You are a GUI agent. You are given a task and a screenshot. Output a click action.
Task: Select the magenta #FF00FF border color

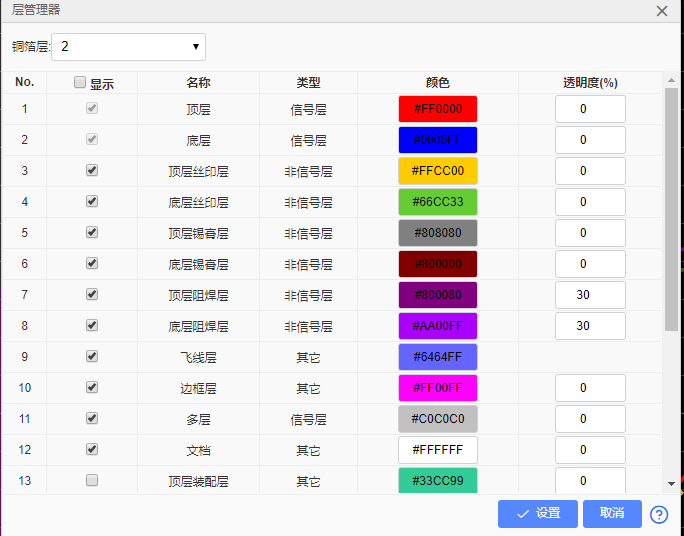437,388
